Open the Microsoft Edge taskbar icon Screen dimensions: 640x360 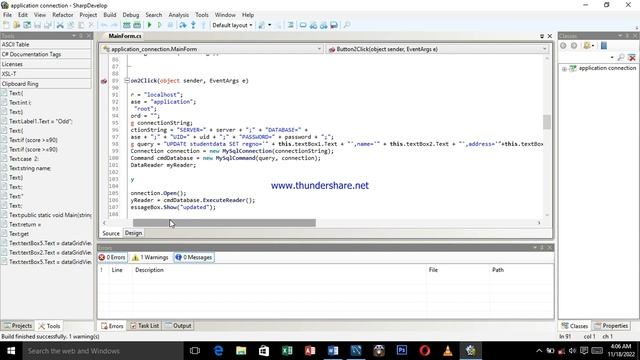point(218,351)
